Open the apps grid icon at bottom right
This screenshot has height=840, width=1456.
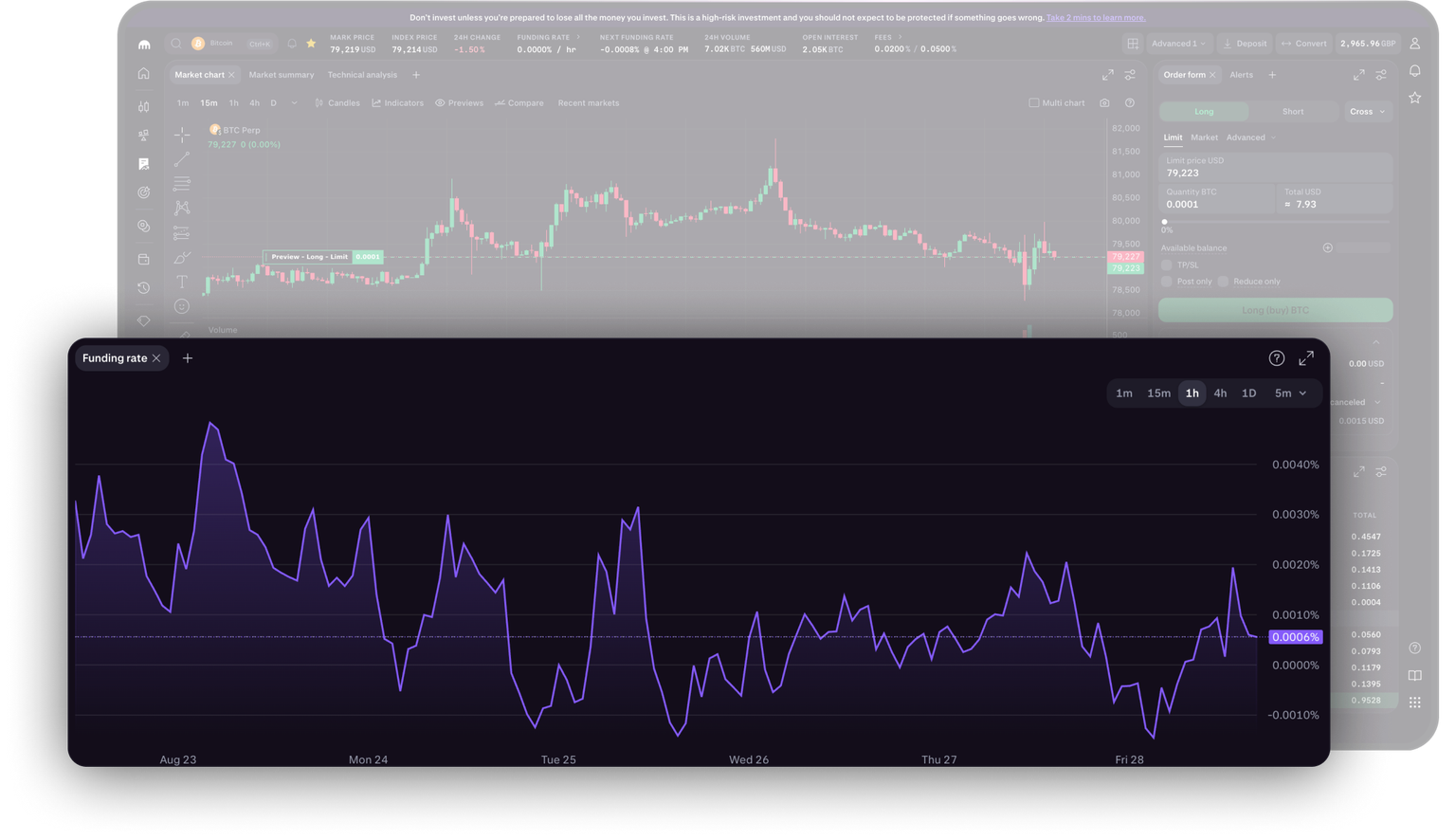(1415, 703)
